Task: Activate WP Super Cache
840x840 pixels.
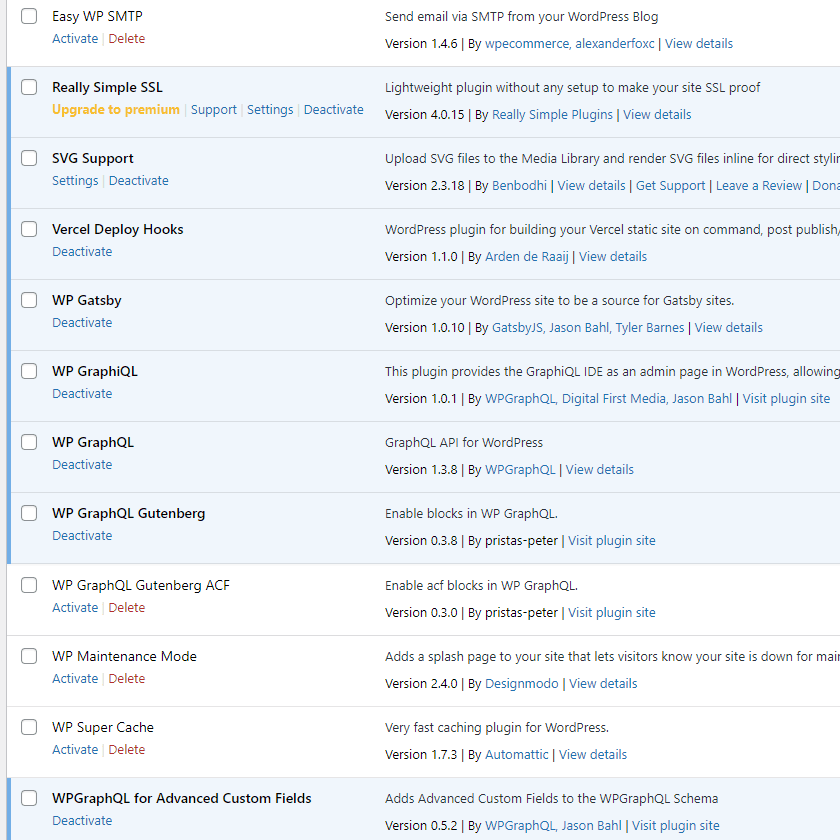Action: pyautogui.click(x=75, y=749)
